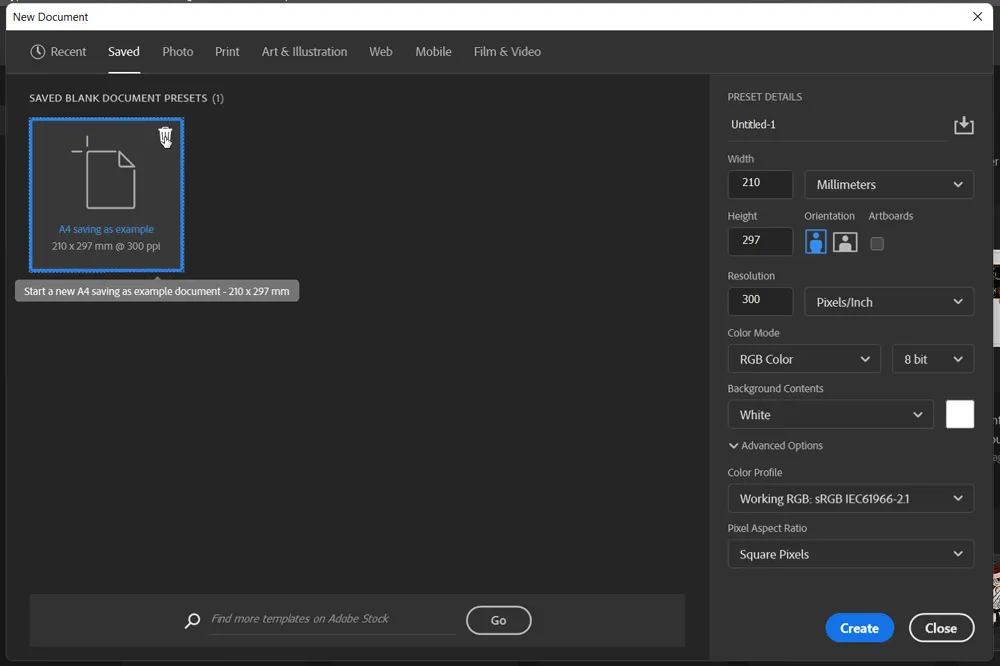Click the white background color swatch

tap(959, 414)
